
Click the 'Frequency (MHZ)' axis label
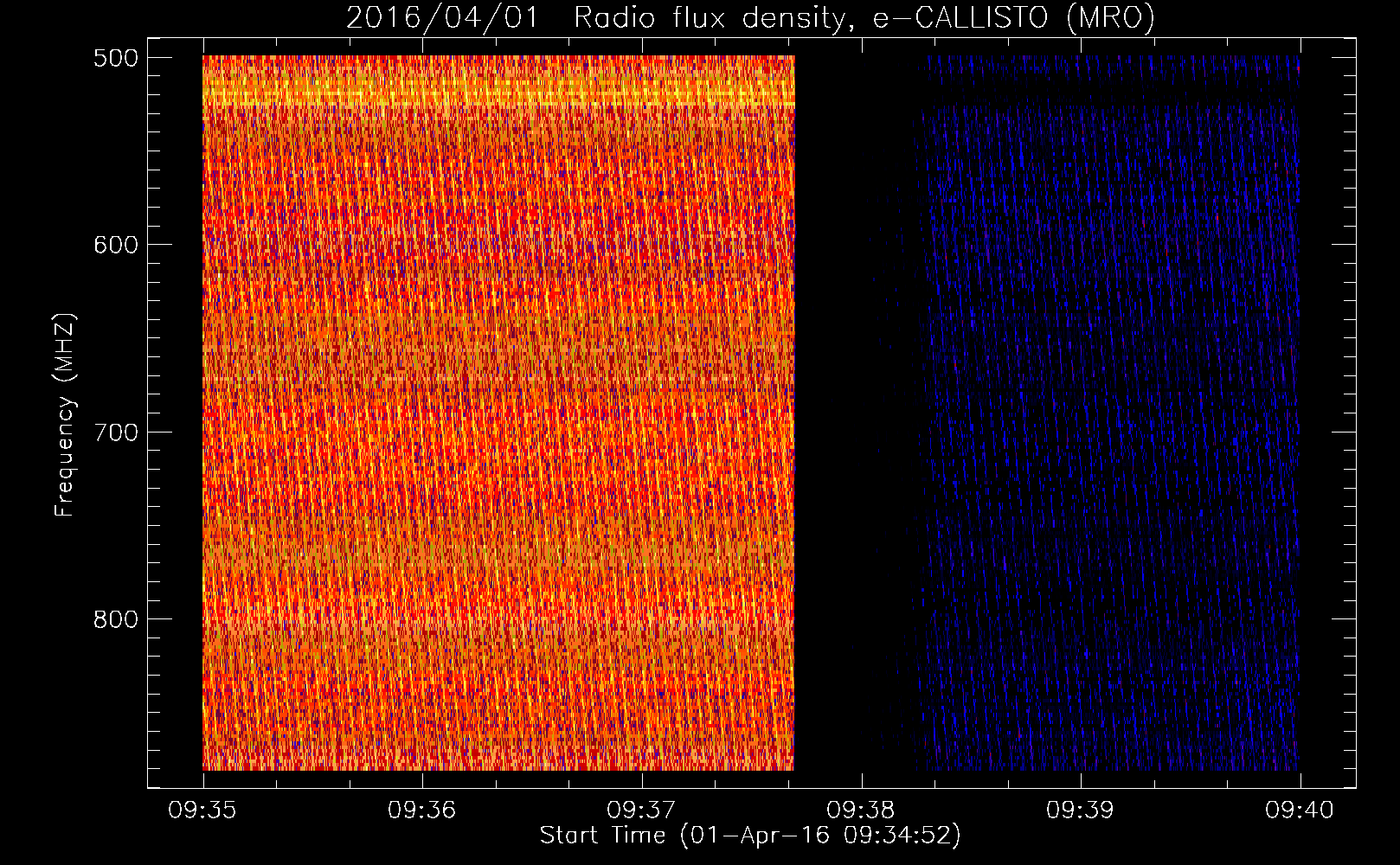pyautogui.click(x=65, y=414)
